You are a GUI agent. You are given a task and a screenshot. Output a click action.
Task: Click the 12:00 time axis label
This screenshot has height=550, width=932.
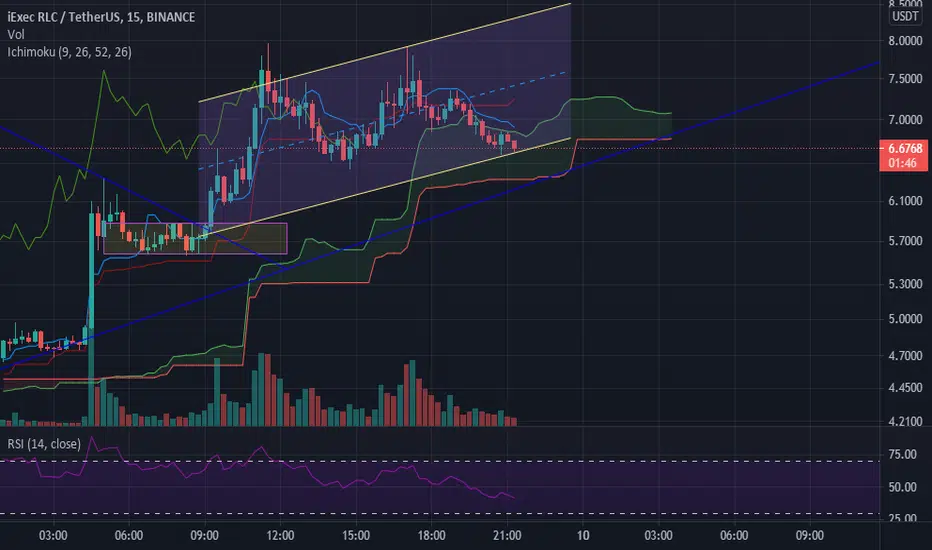click(280, 536)
